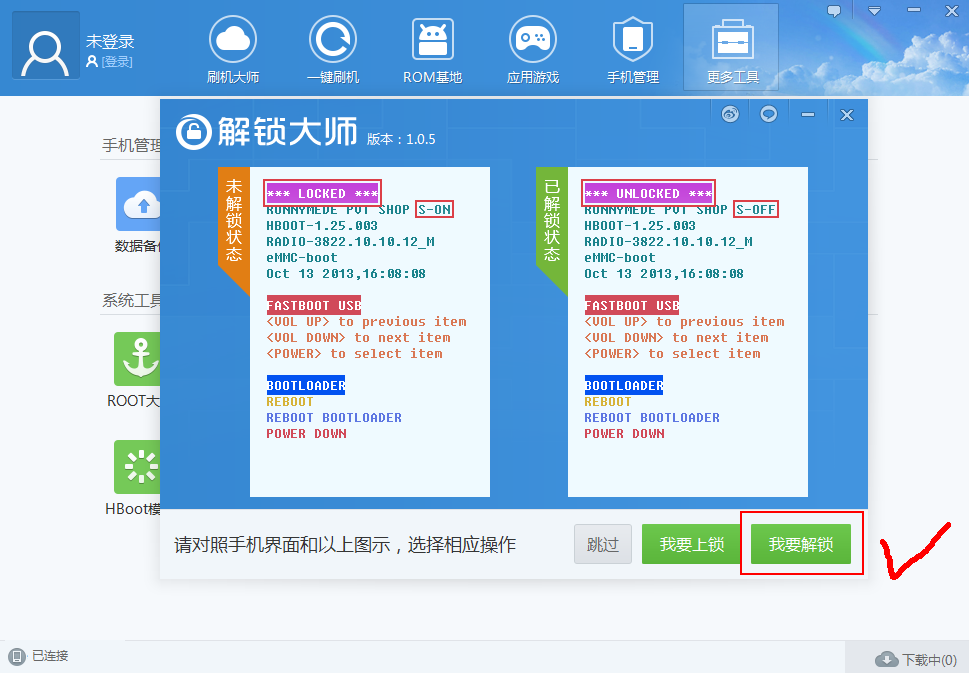Open the ROM基地 android icon
This screenshot has height=673, width=969.
[432, 40]
